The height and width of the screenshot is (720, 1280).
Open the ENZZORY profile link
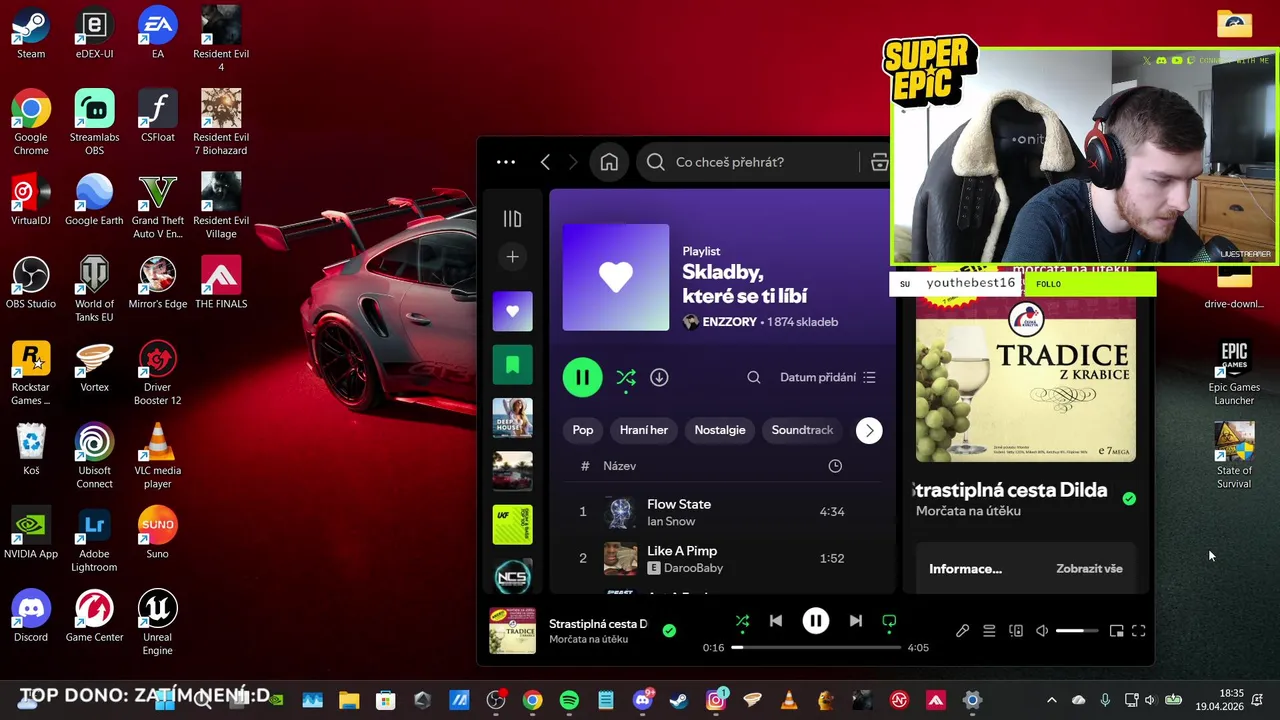pyautogui.click(x=729, y=322)
